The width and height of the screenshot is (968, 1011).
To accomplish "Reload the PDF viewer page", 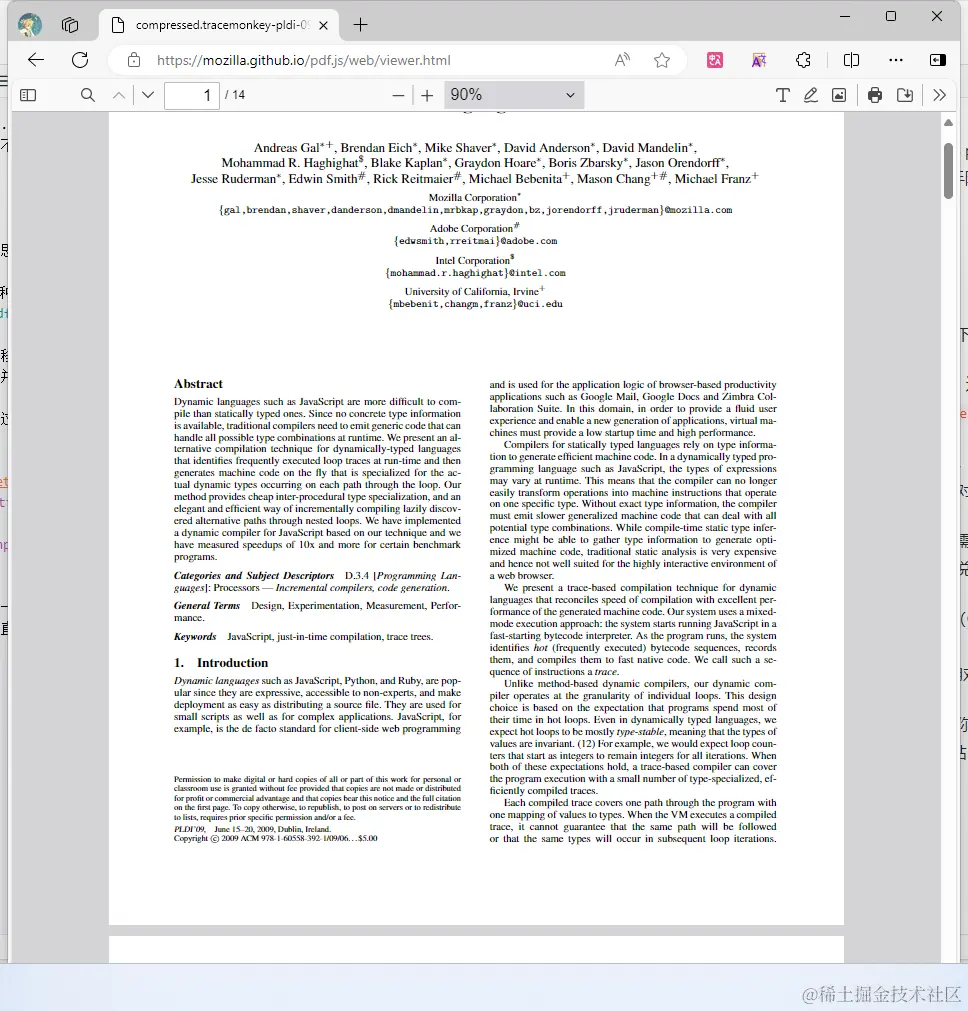I will point(80,60).
